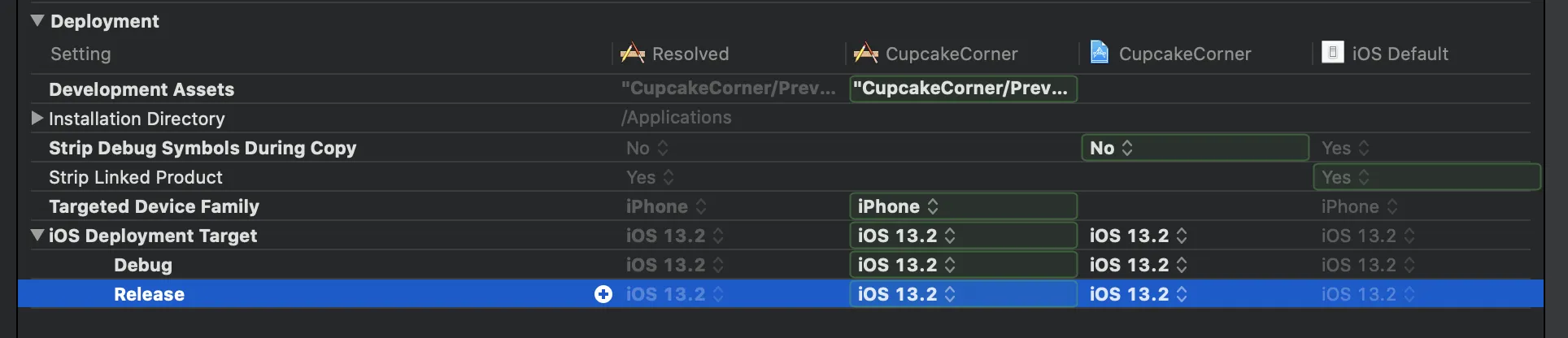Image resolution: width=1568 pixels, height=338 pixels.
Task: Collapse the iOS Deployment Target setting
Action: pyautogui.click(x=37, y=236)
